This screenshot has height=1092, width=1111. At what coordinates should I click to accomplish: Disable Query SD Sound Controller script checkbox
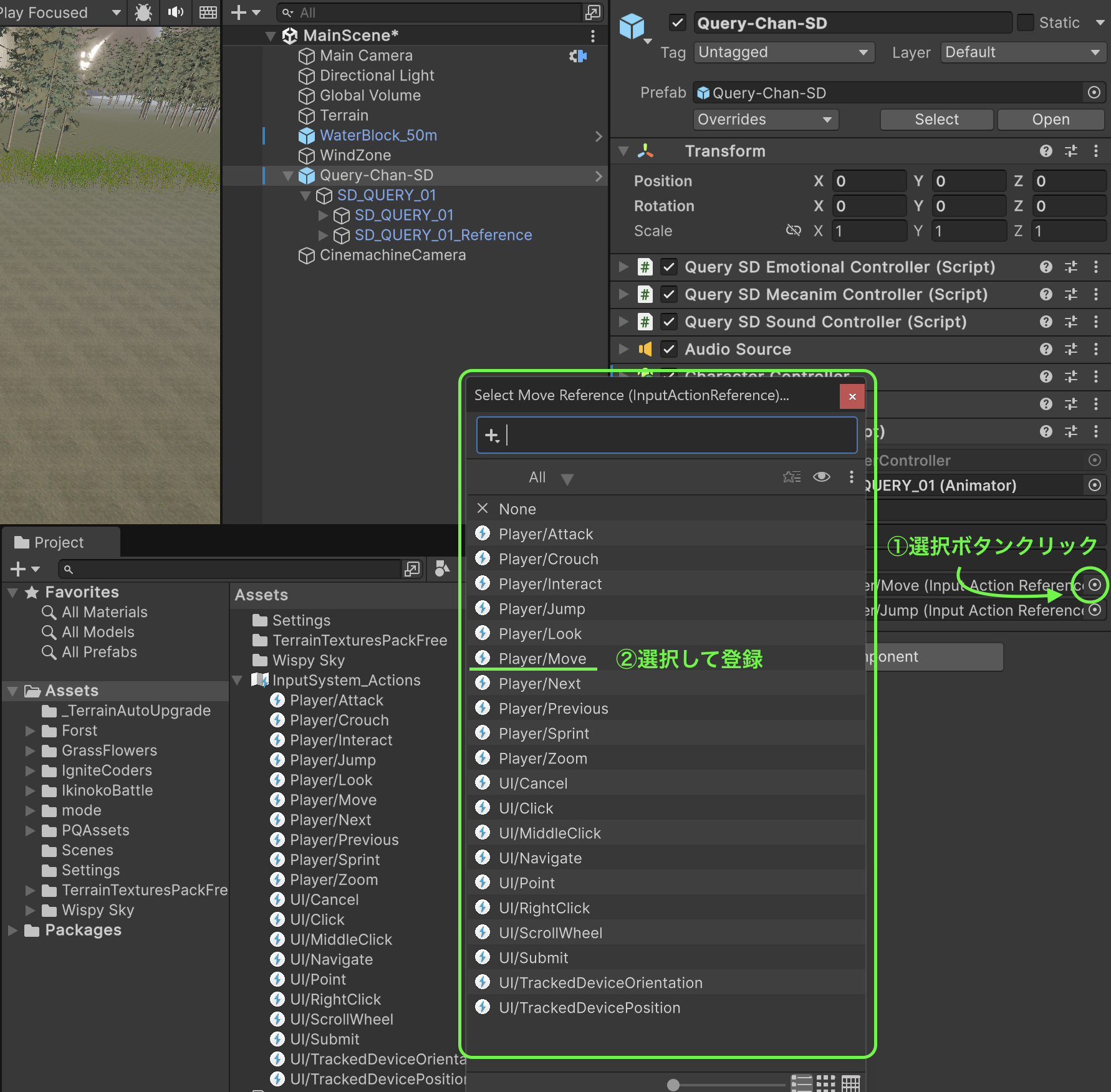[669, 322]
